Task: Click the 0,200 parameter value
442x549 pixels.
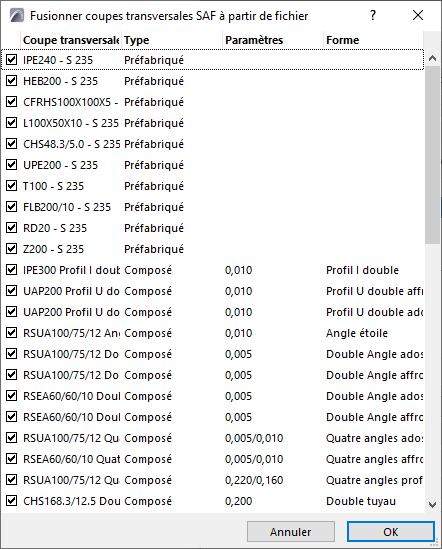Action: coord(238,501)
